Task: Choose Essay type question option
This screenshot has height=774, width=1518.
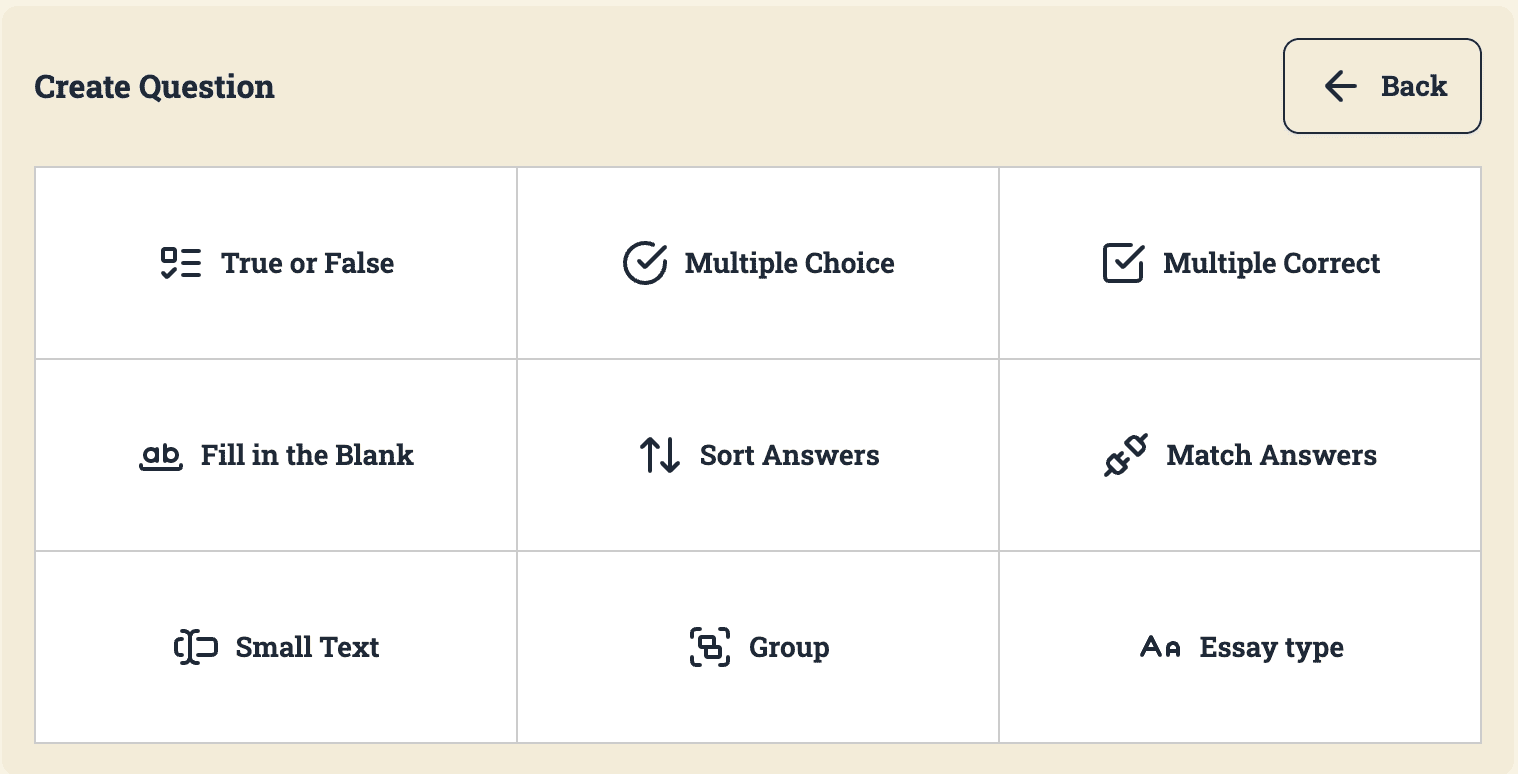Action: point(1240,647)
